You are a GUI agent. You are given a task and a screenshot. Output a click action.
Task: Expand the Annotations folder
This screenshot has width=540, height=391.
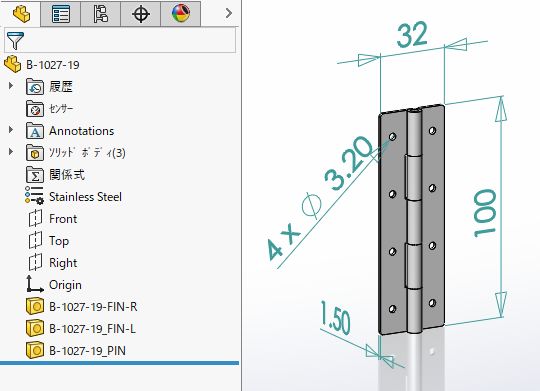coord(11,130)
